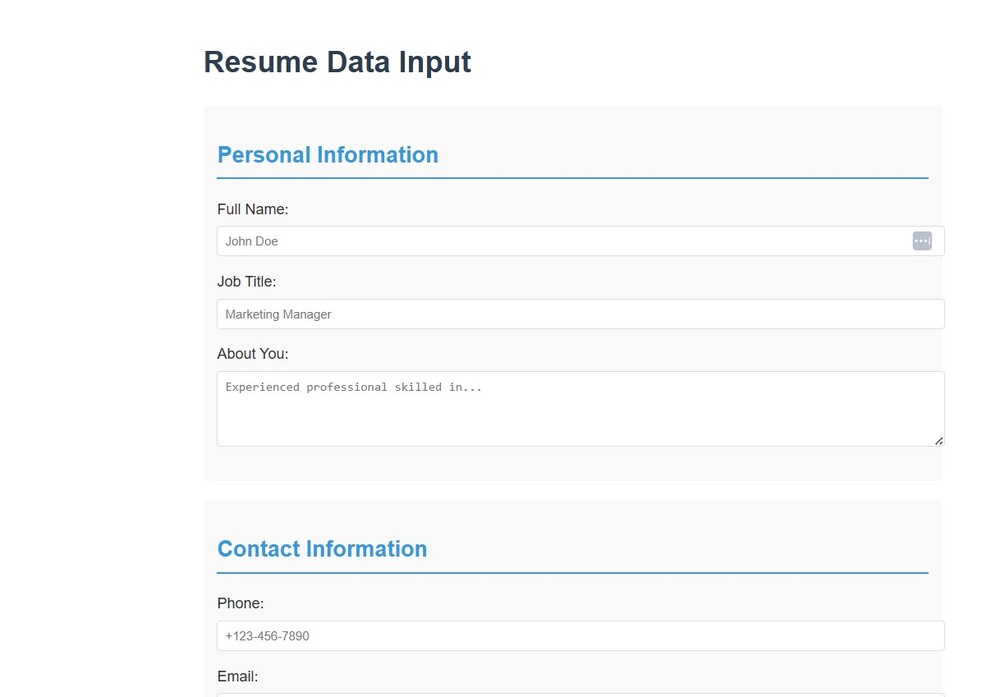Click the "Job Title:" label
The image size is (1005, 697).
tap(246, 282)
